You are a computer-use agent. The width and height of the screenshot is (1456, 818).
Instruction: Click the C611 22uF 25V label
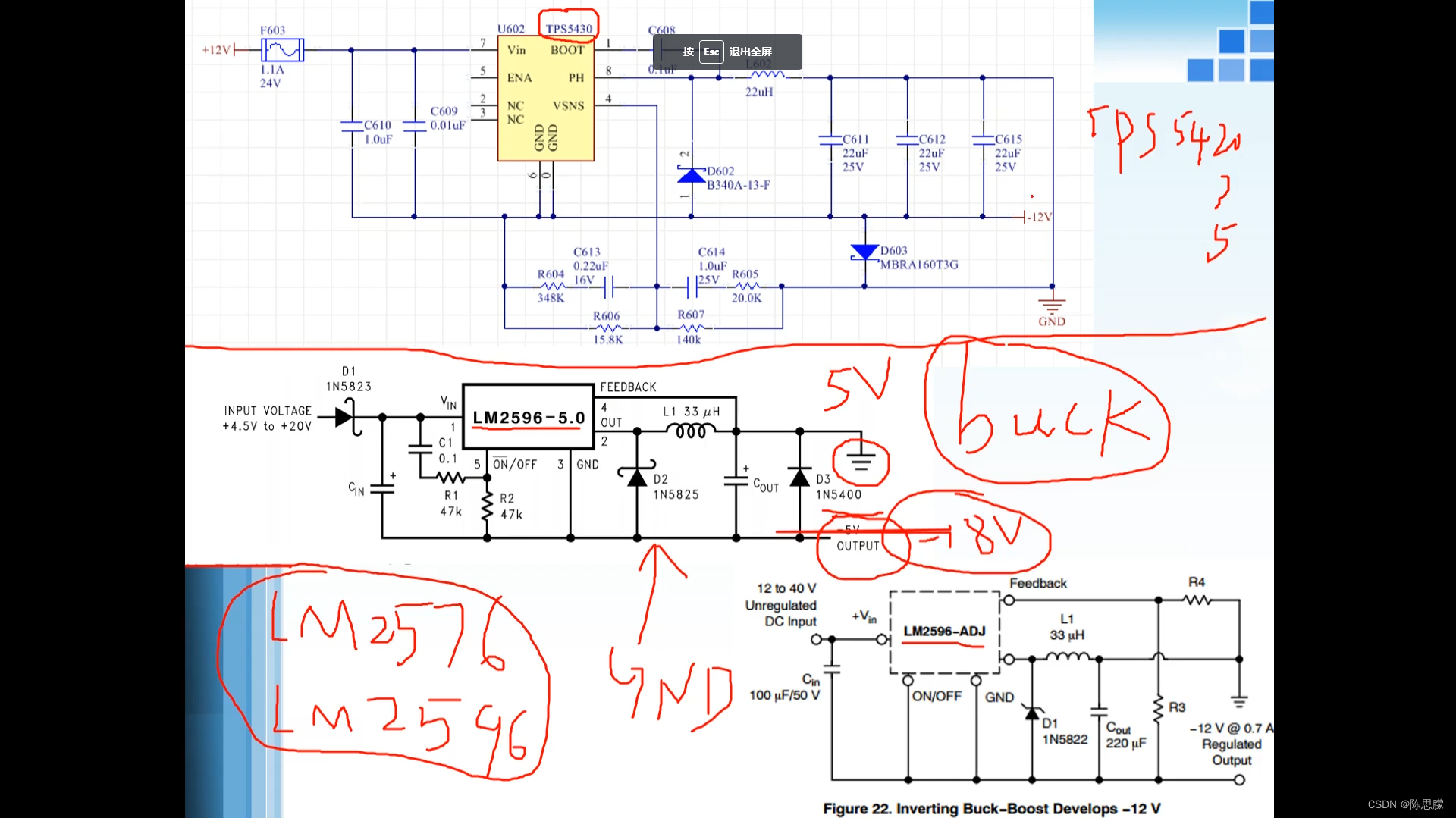[855, 153]
